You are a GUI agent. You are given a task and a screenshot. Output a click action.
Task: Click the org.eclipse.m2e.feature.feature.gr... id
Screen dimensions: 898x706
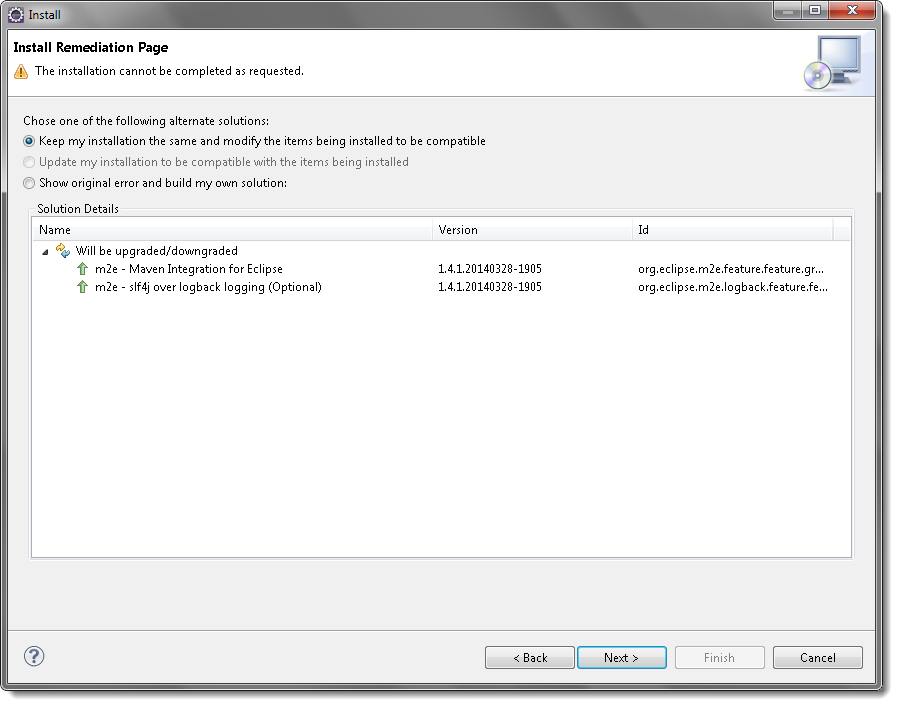pyautogui.click(x=731, y=269)
